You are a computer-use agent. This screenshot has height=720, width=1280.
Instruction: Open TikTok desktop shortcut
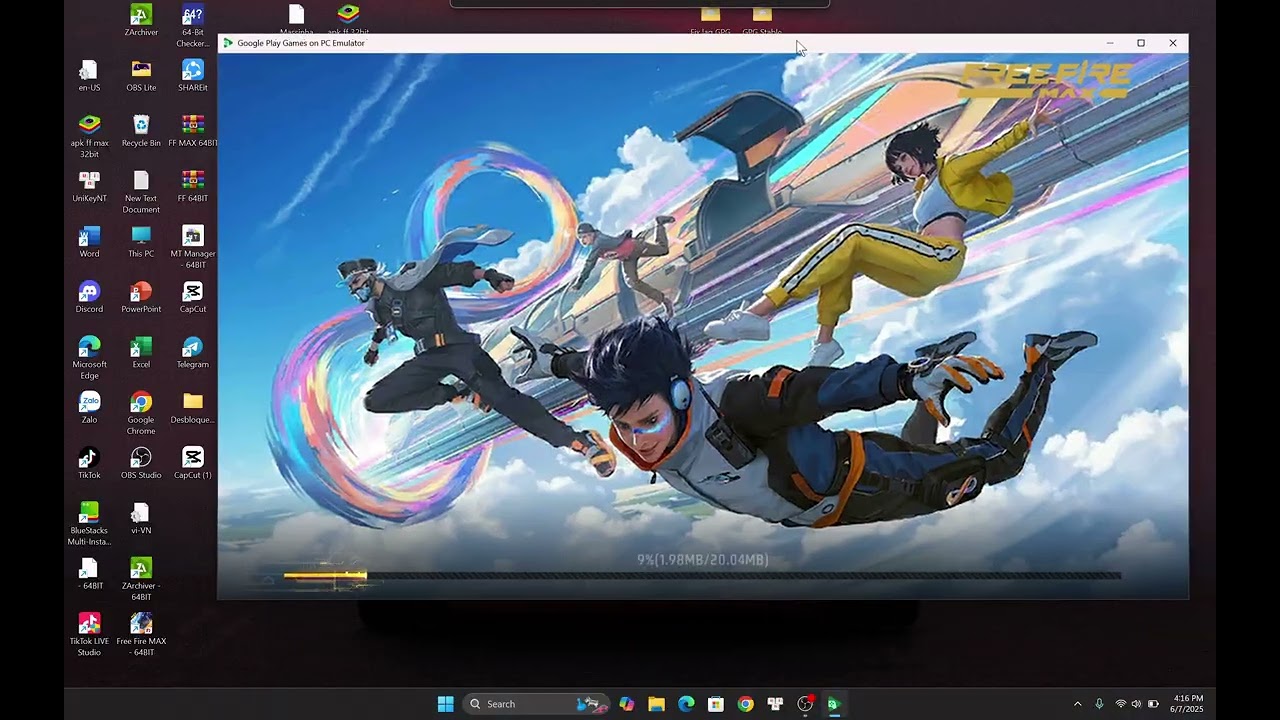coord(89,463)
